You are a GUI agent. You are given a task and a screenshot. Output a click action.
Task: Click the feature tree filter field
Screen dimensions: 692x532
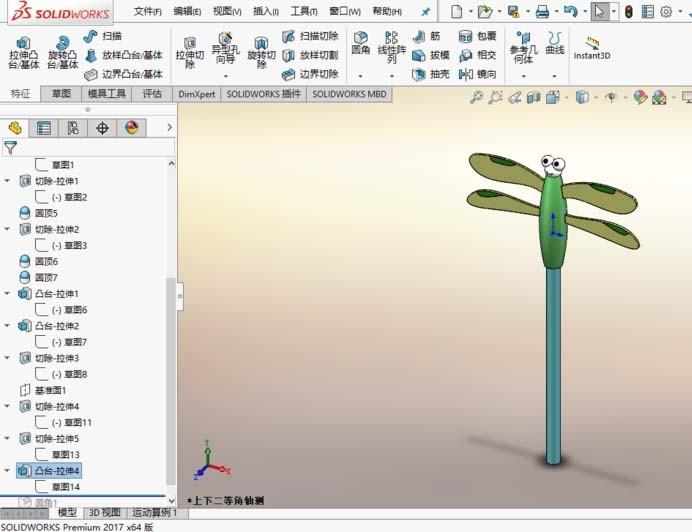click(88, 148)
